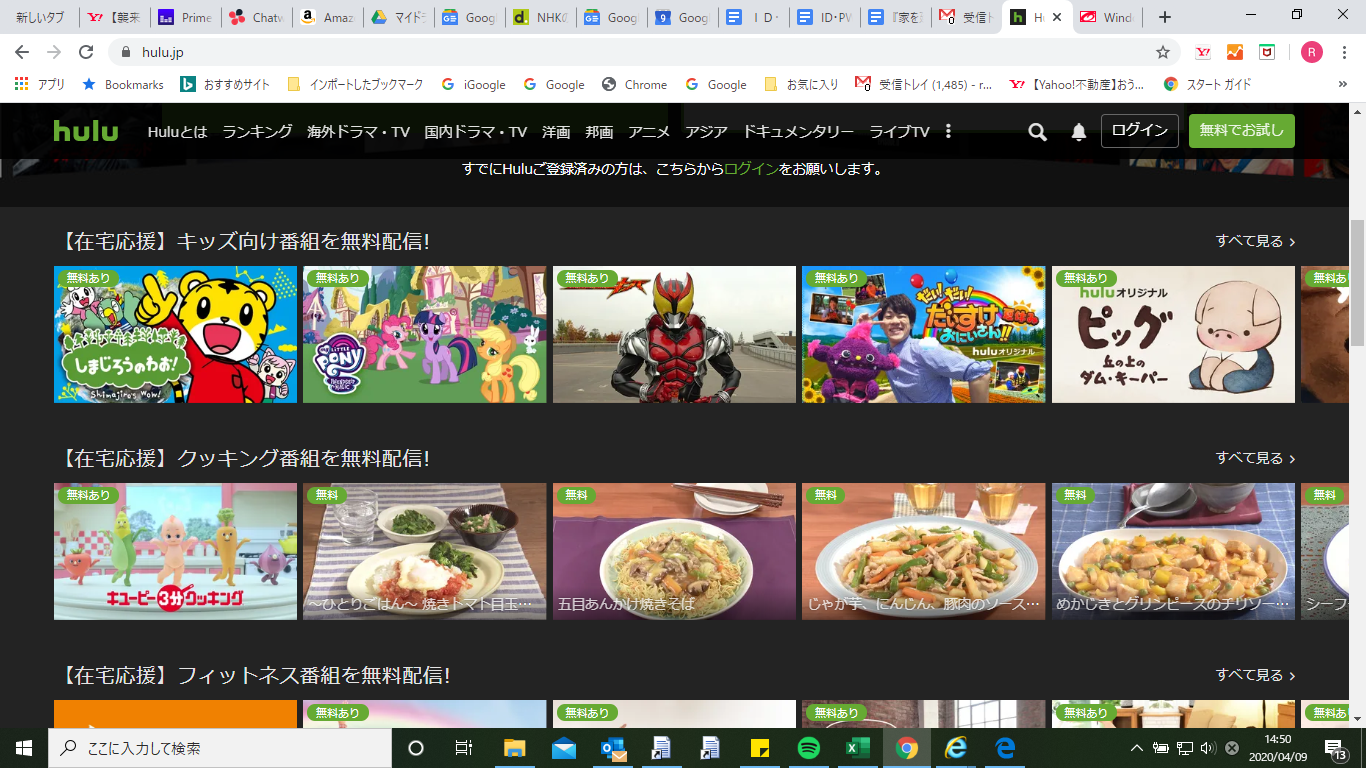1366x768 pixels.
Task: Open 海外ドラマ・TV category
Action: (358, 131)
